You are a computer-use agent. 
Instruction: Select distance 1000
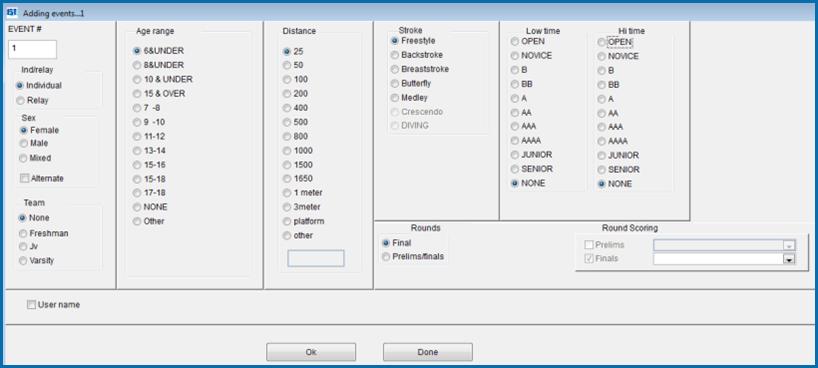(298, 151)
